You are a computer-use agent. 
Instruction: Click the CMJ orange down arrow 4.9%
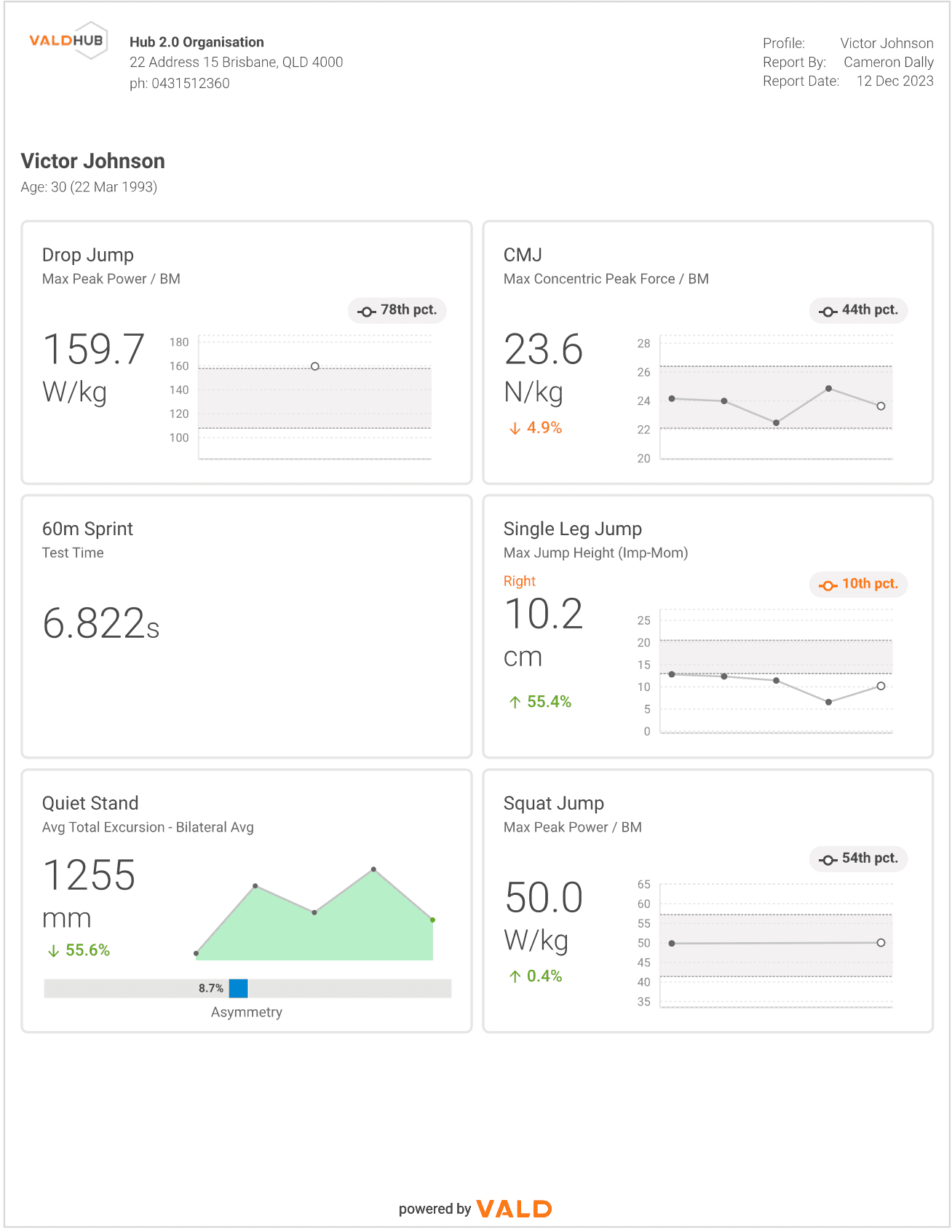pos(536,428)
